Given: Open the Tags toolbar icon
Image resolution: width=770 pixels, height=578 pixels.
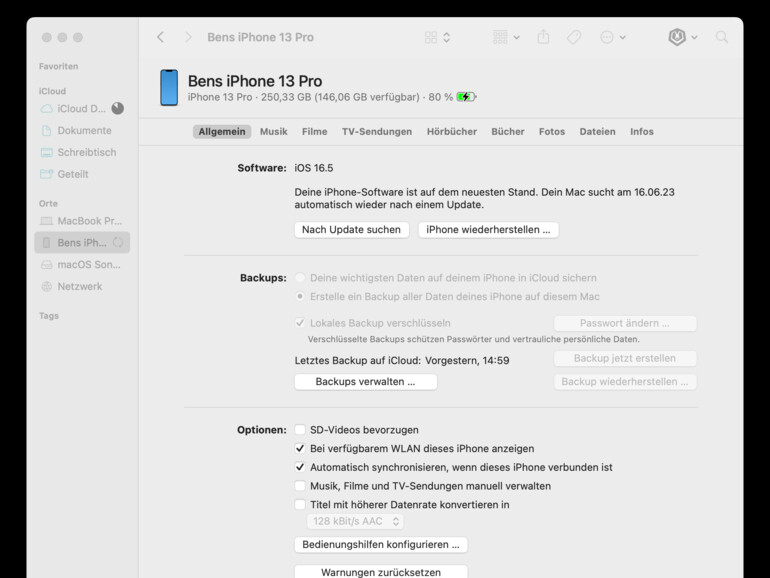Looking at the screenshot, I should [574, 37].
